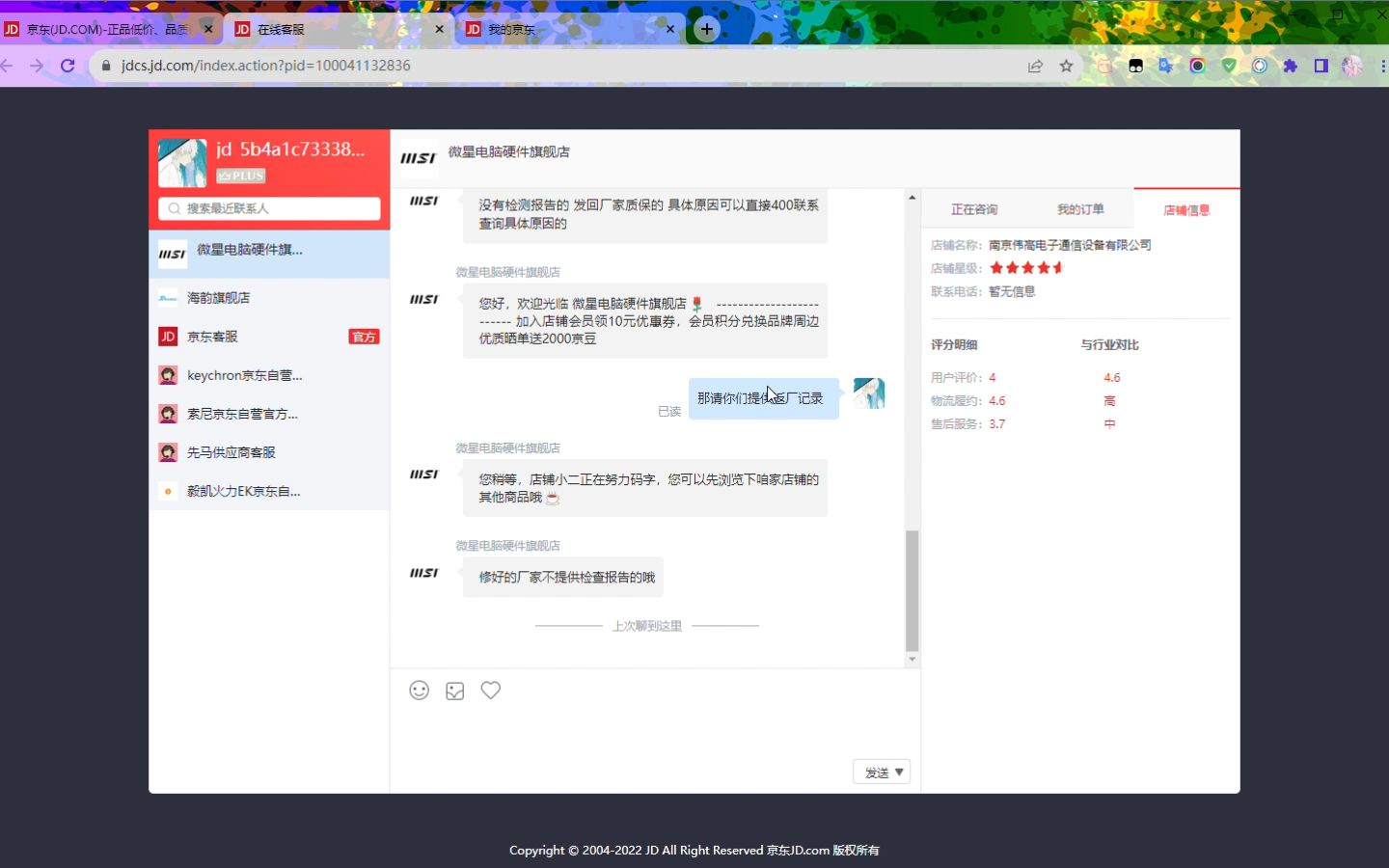Reload the page with the refresh icon
The image size is (1389, 868).
pos(68,66)
